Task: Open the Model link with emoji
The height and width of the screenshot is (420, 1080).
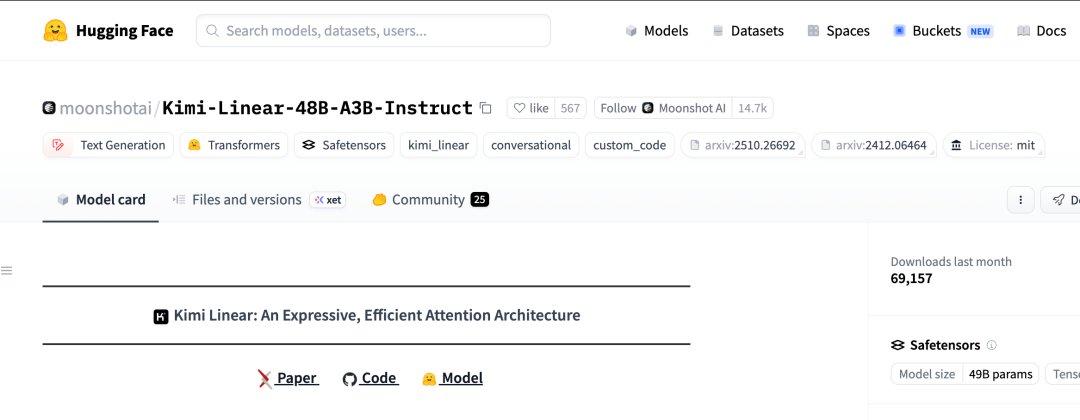Action: (453, 378)
